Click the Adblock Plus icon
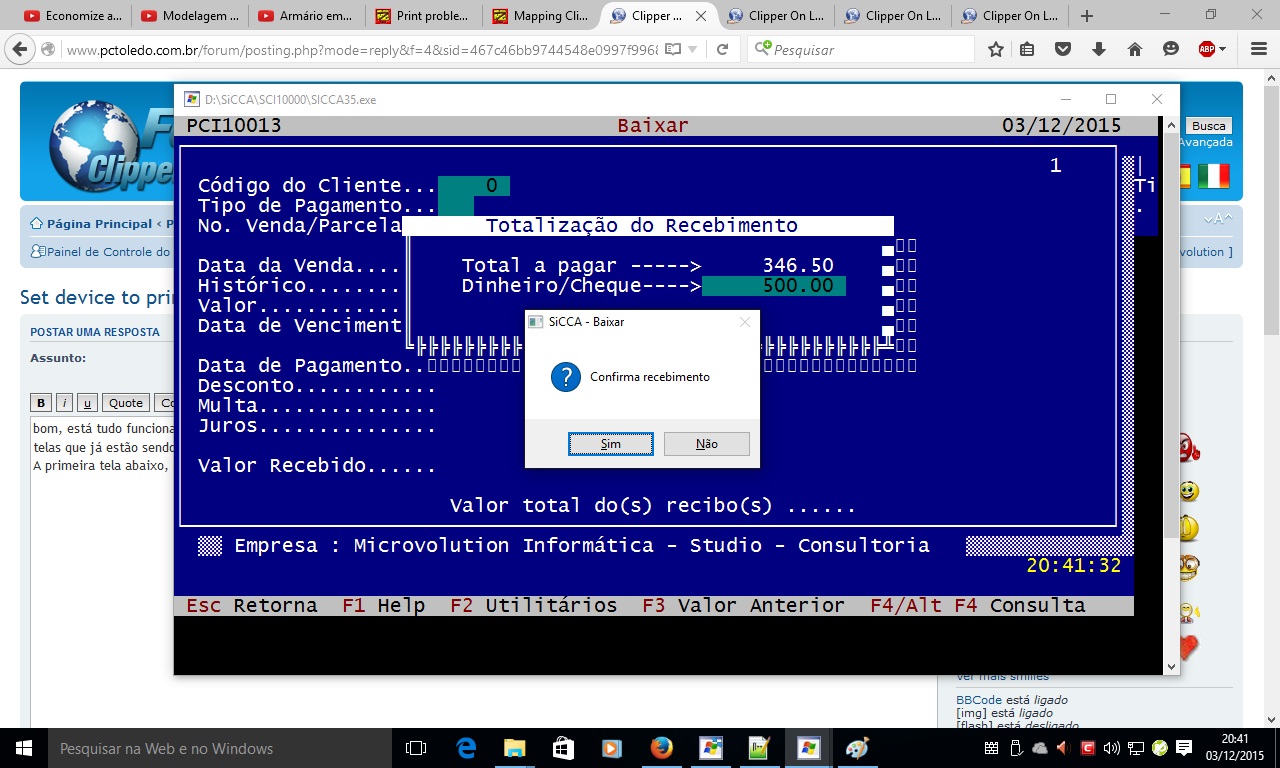 [1205, 49]
